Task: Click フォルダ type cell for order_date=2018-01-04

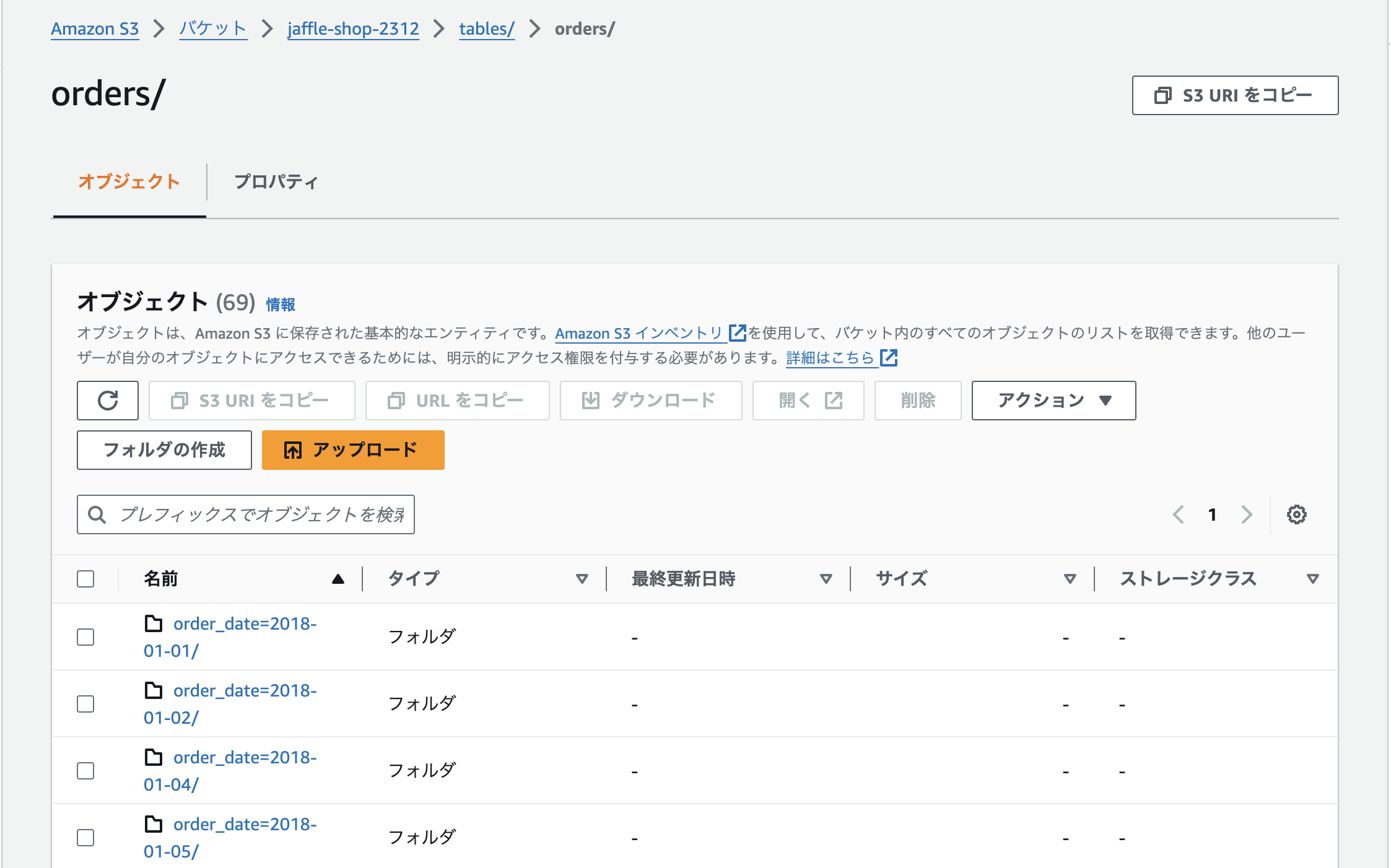Action: [422, 771]
